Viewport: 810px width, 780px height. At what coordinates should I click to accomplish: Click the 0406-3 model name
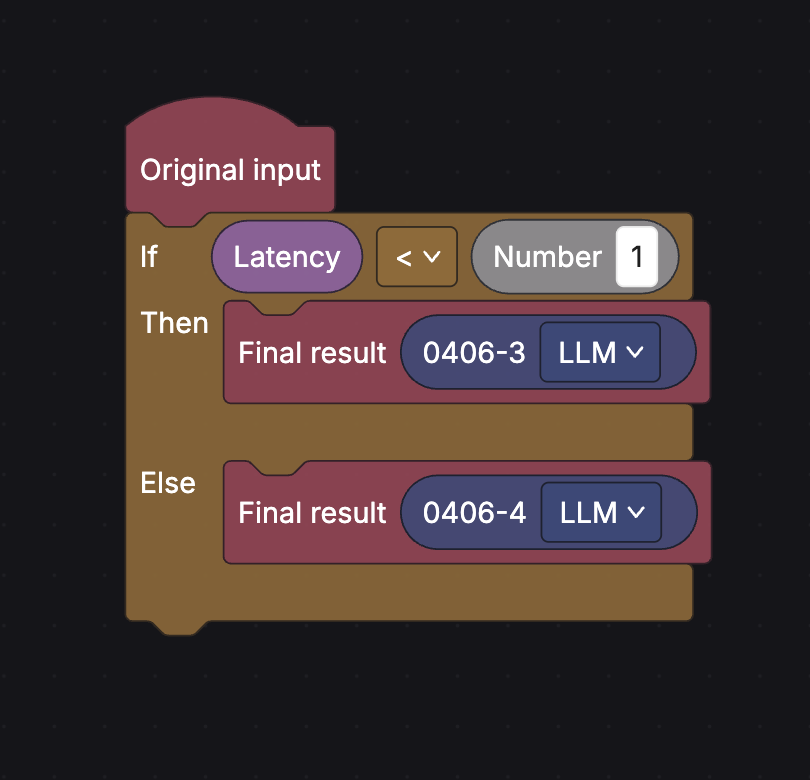(474, 353)
